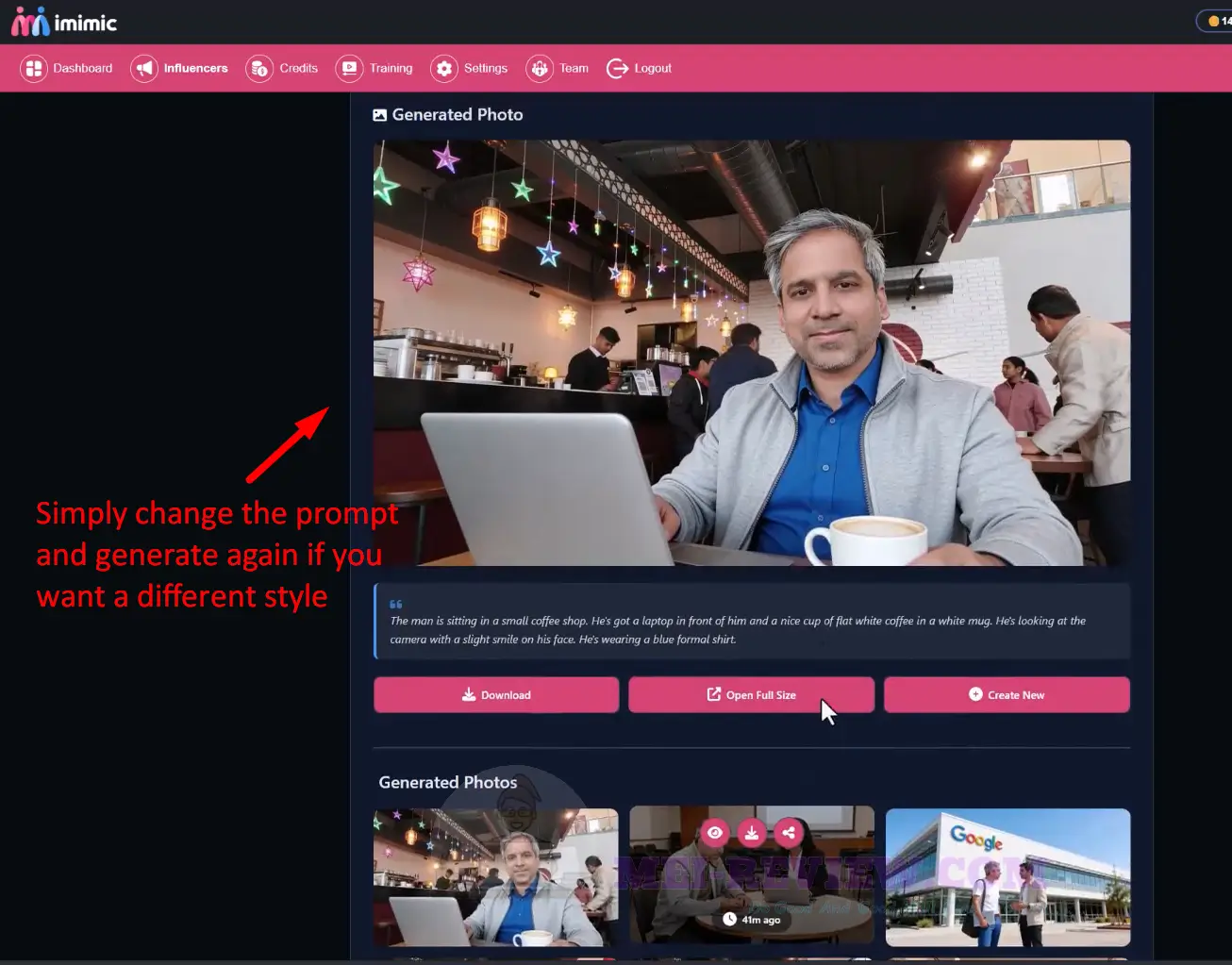The height and width of the screenshot is (965, 1232).
Task: Log out using Logout link
Action: pos(639,68)
